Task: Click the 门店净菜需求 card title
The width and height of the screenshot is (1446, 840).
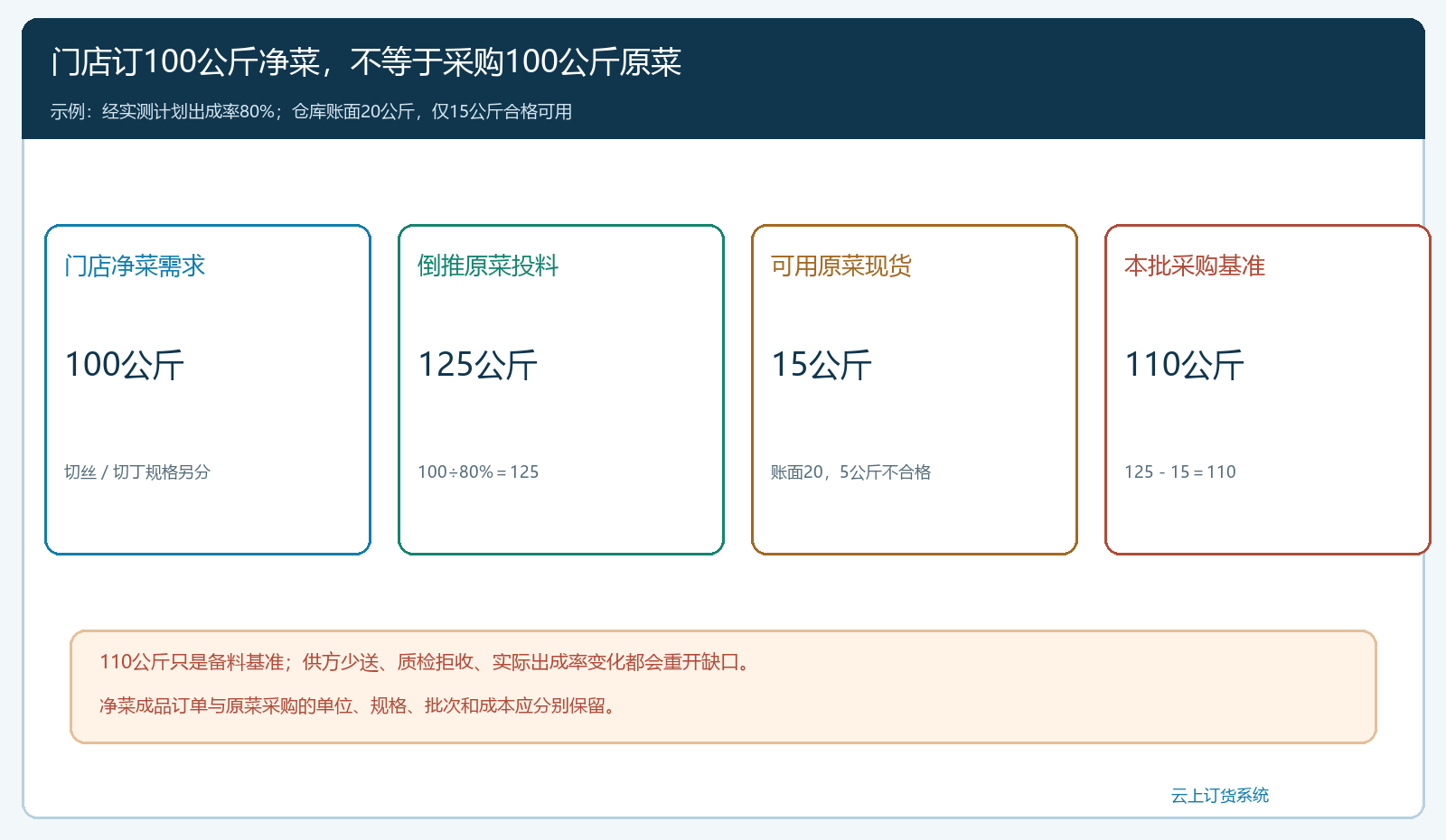Action: coord(135,266)
